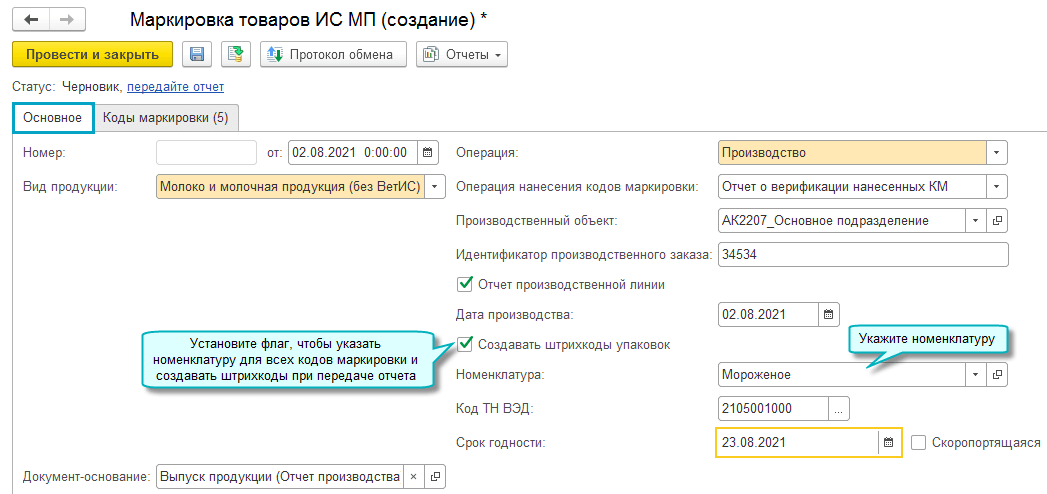Open Операция нанесения кодов маркировки dropdown
The width and height of the screenshot is (1047, 494).
(996, 187)
